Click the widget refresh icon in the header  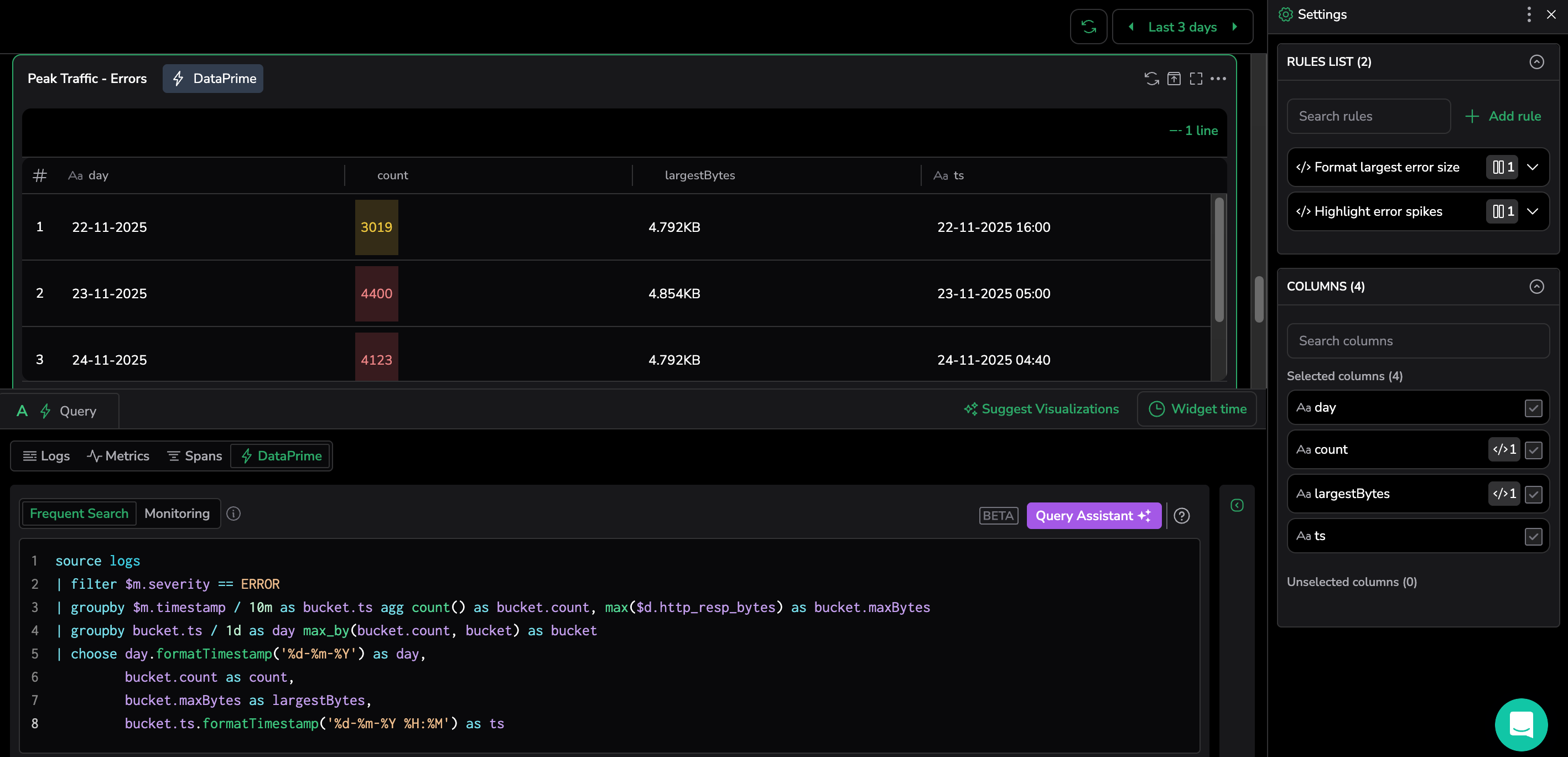pyautogui.click(x=1151, y=79)
